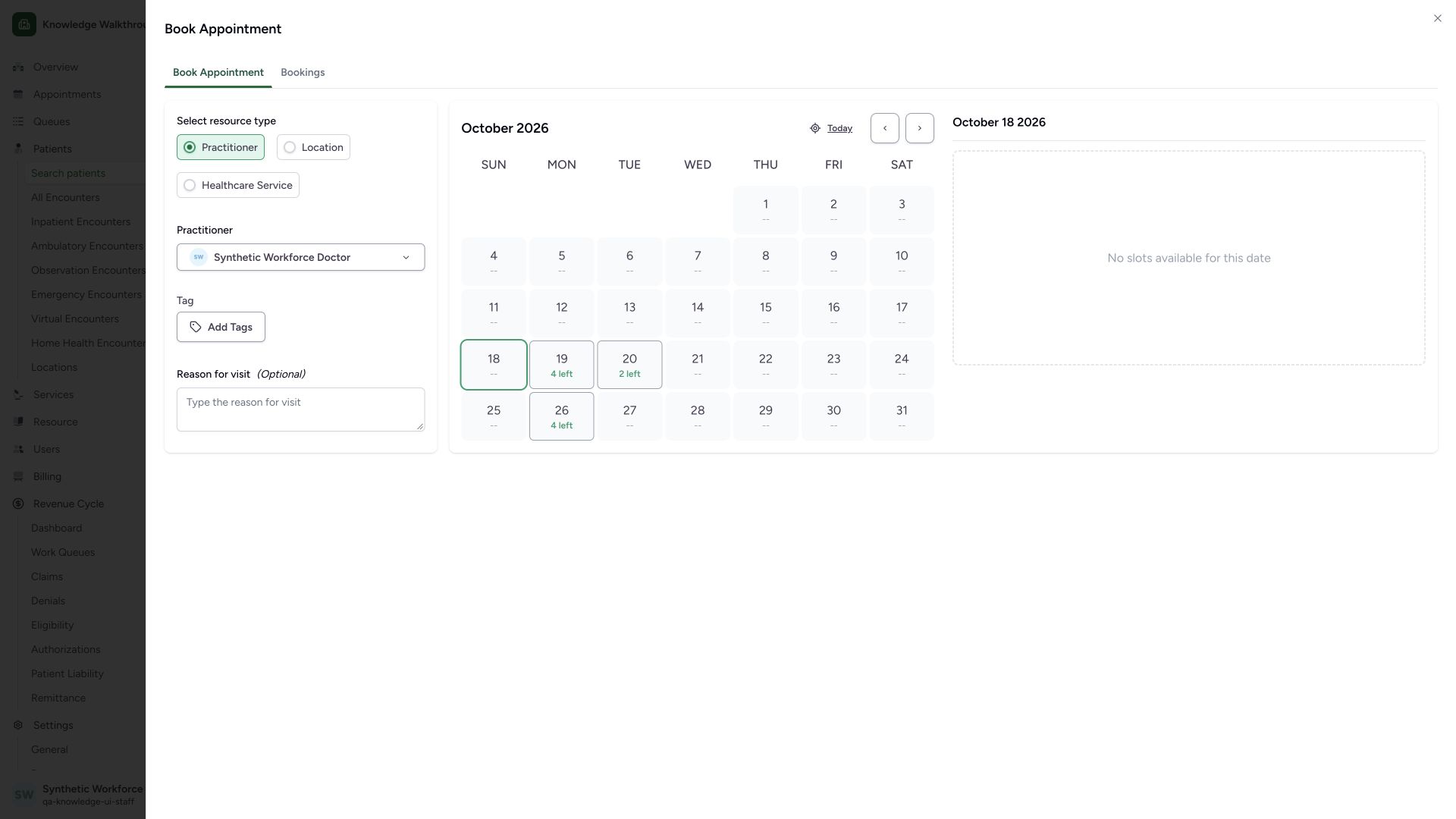Go to previous month arrow

[x=885, y=128]
